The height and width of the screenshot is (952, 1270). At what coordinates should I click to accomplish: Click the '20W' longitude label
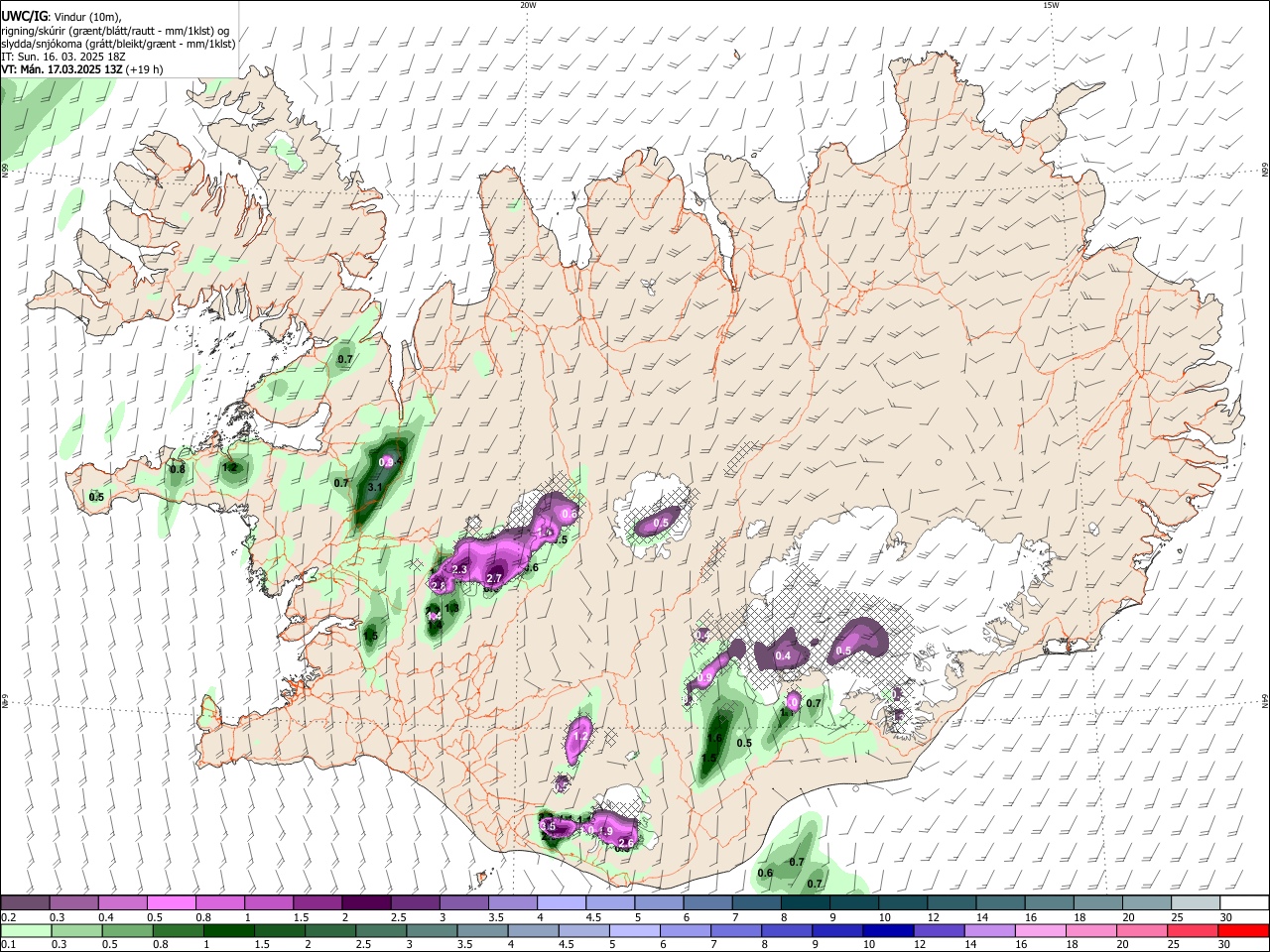528,5
